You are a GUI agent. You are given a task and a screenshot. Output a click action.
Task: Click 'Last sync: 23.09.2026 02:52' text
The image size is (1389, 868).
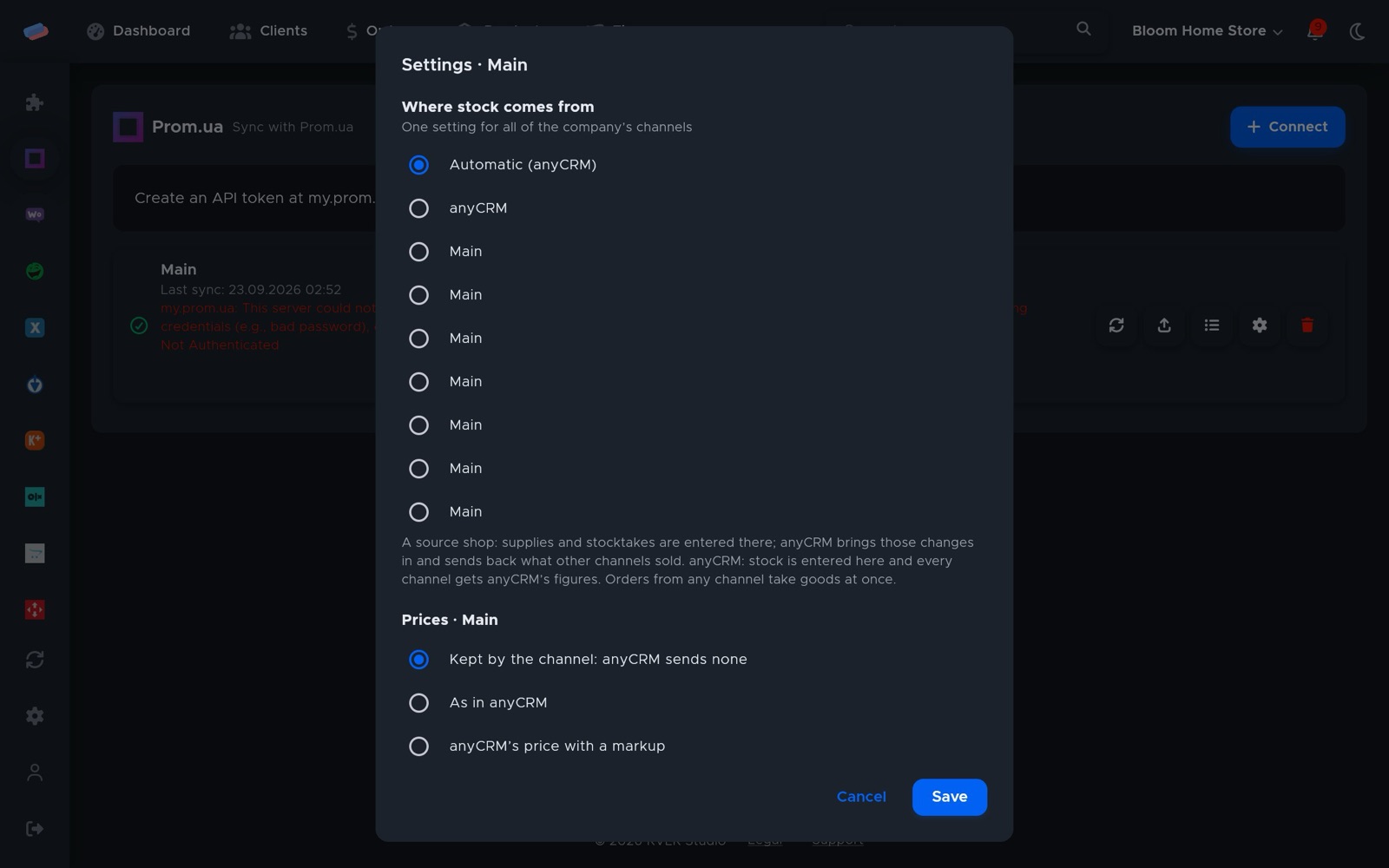point(251,290)
